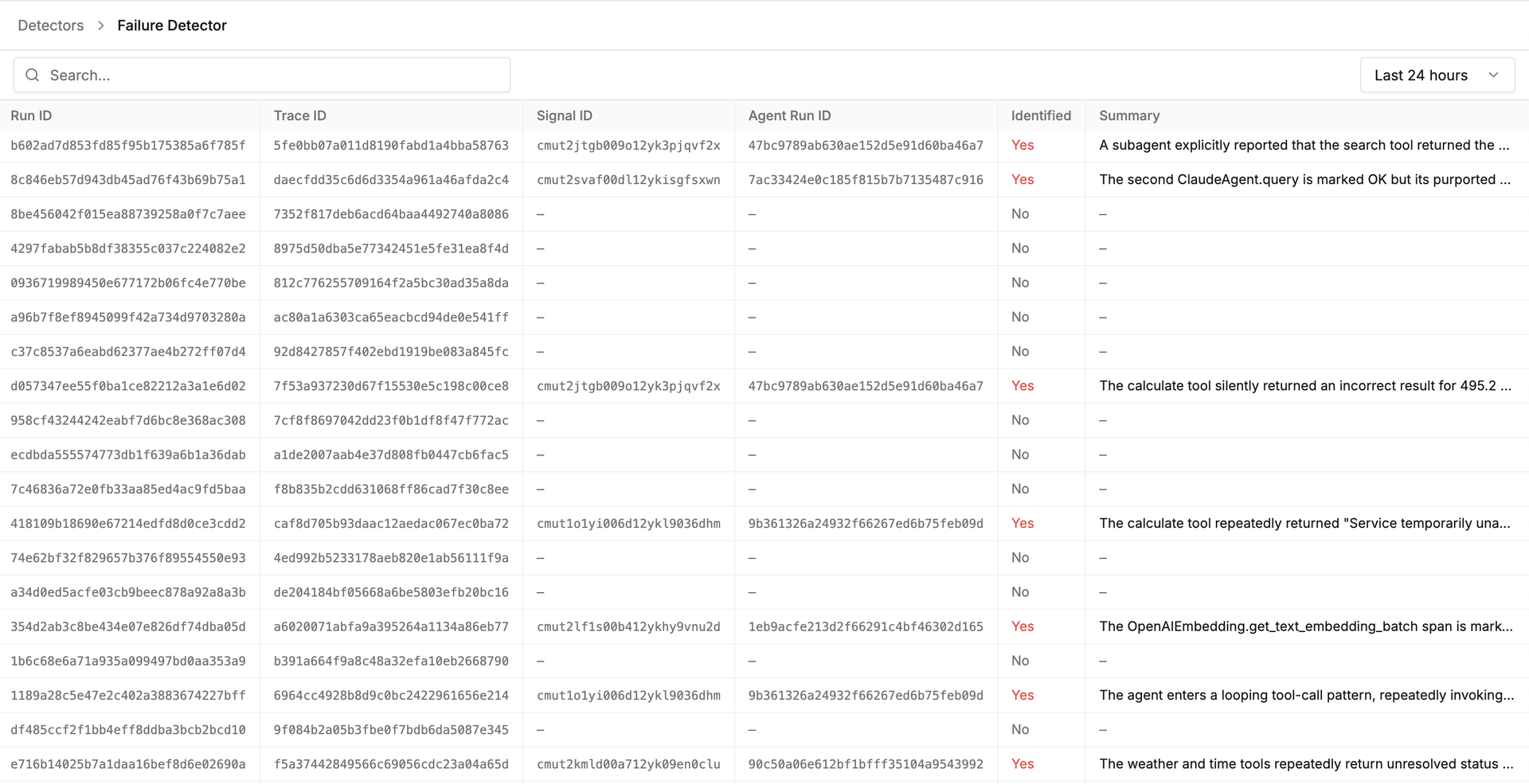Go to Detectors breadcrumb
The height and width of the screenshot is (784, 1529).
point(51,25)
